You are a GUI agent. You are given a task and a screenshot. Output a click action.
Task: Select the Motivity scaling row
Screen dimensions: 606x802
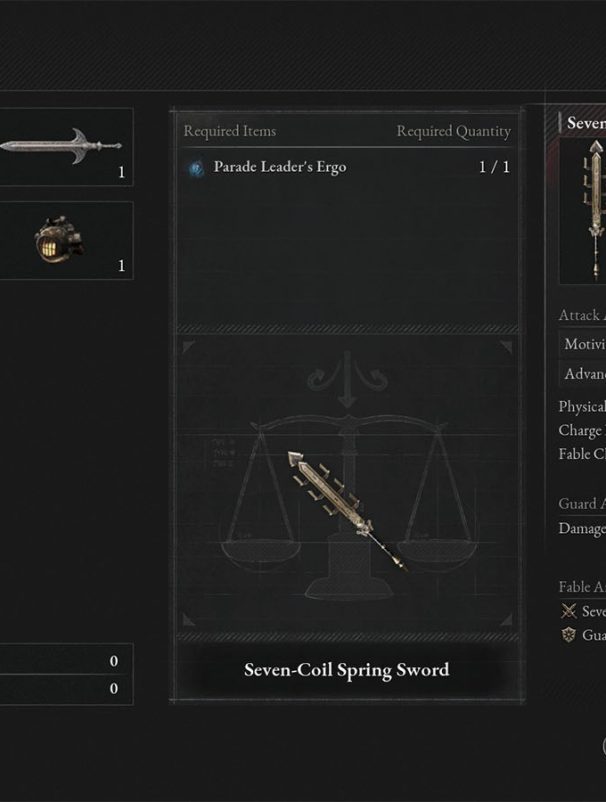(582, 344)
